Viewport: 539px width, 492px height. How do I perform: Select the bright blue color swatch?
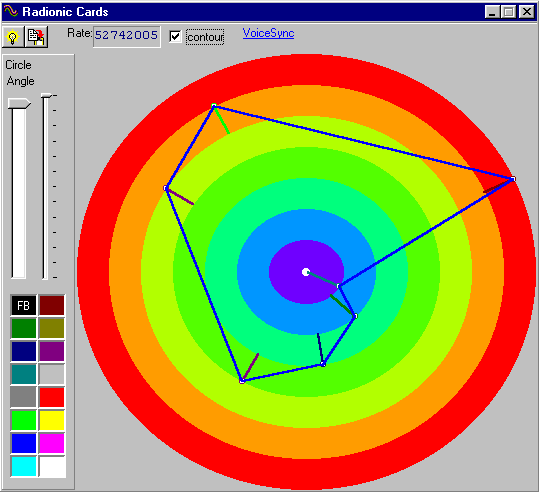pos(23,443)
